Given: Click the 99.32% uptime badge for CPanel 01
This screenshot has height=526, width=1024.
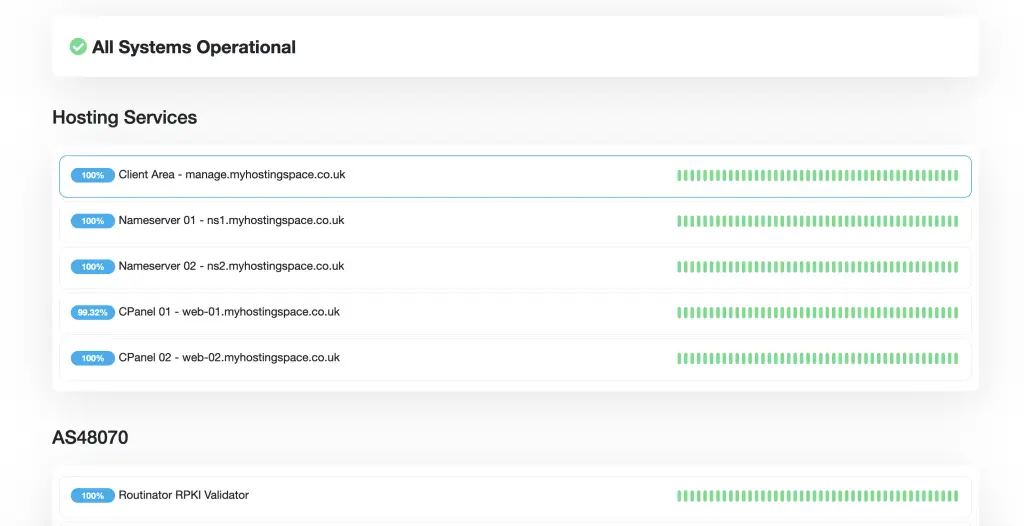Looking at the screenshot, I should pyautogui.click(x=93, y=312).
